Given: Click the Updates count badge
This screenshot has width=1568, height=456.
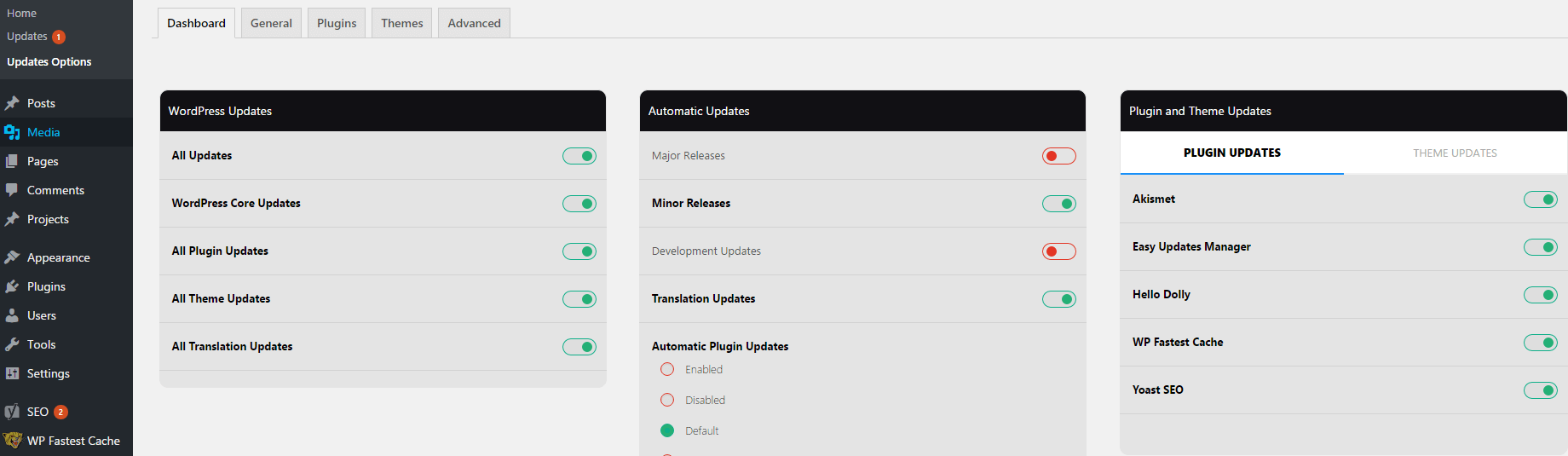Looking at the screenshot, I should (x=59, y=37).
